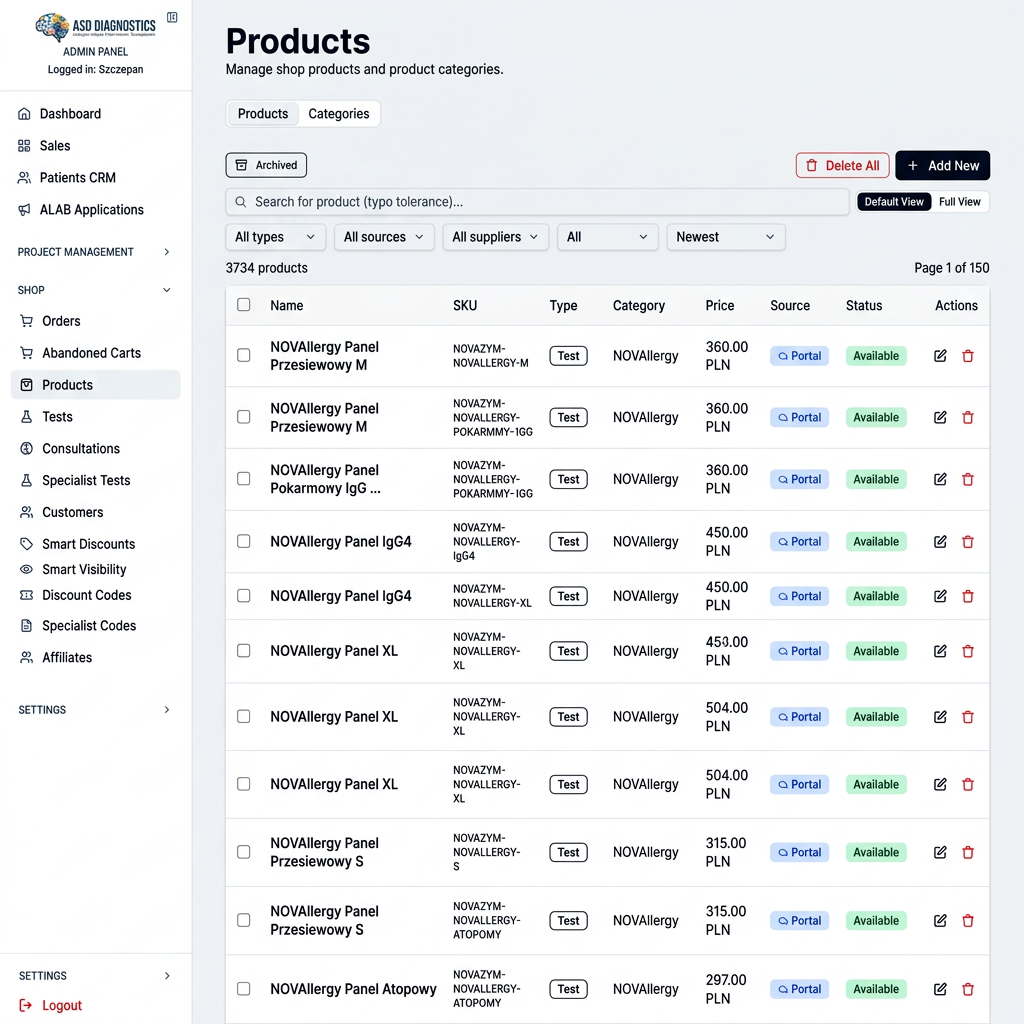Select checkbox for NOVAllergy Panel Pokarmowy IgG

coord(244,479)
